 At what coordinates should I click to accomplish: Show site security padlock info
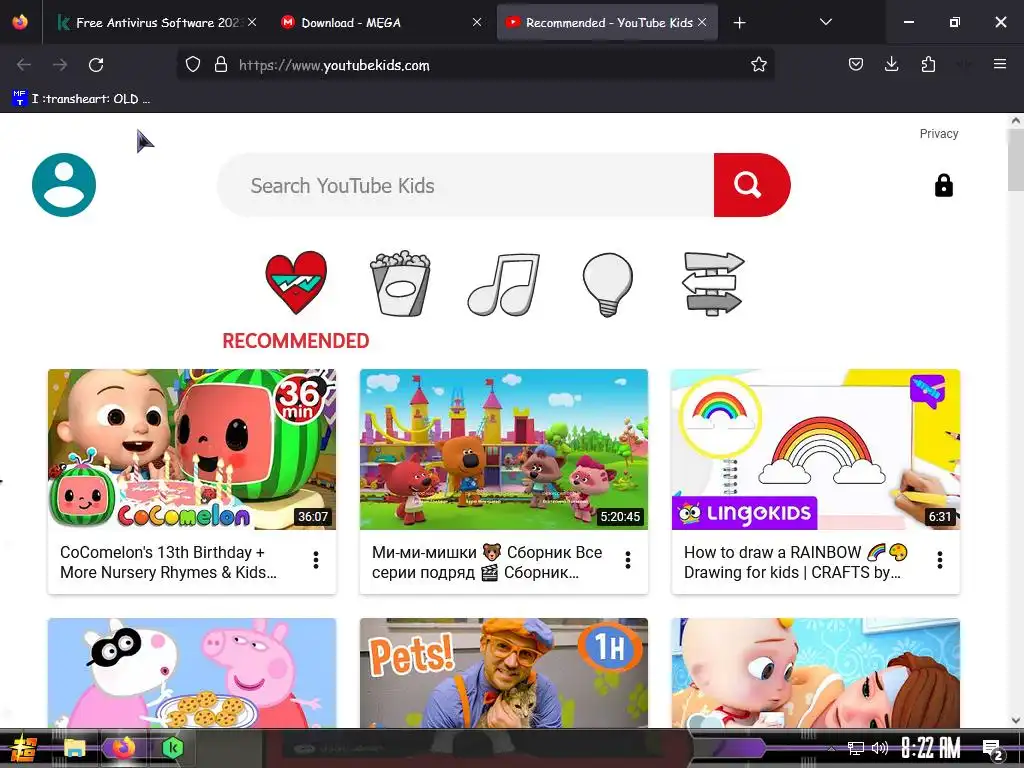click(221, 65)
